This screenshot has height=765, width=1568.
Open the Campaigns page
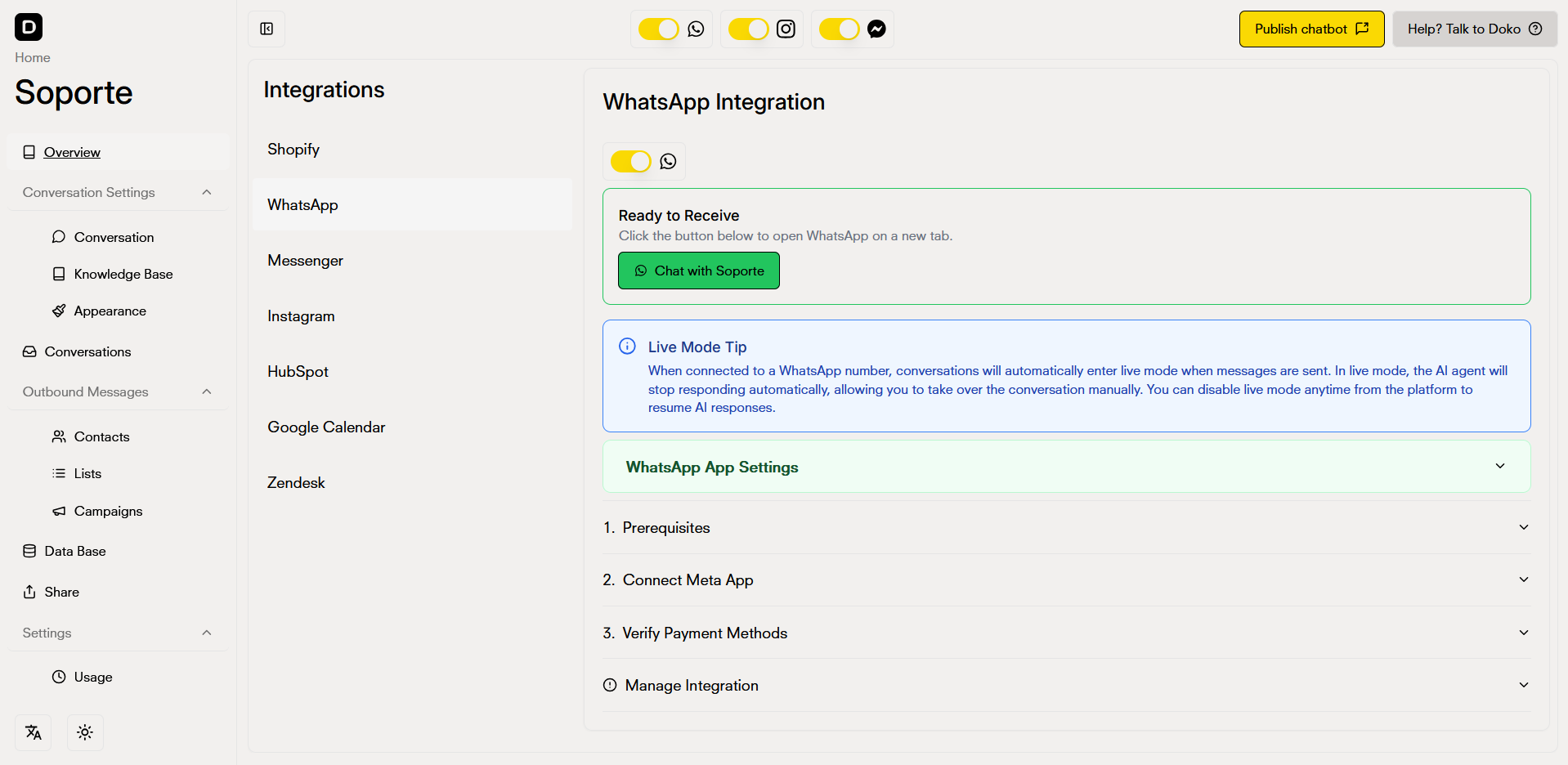coord(109,511)
